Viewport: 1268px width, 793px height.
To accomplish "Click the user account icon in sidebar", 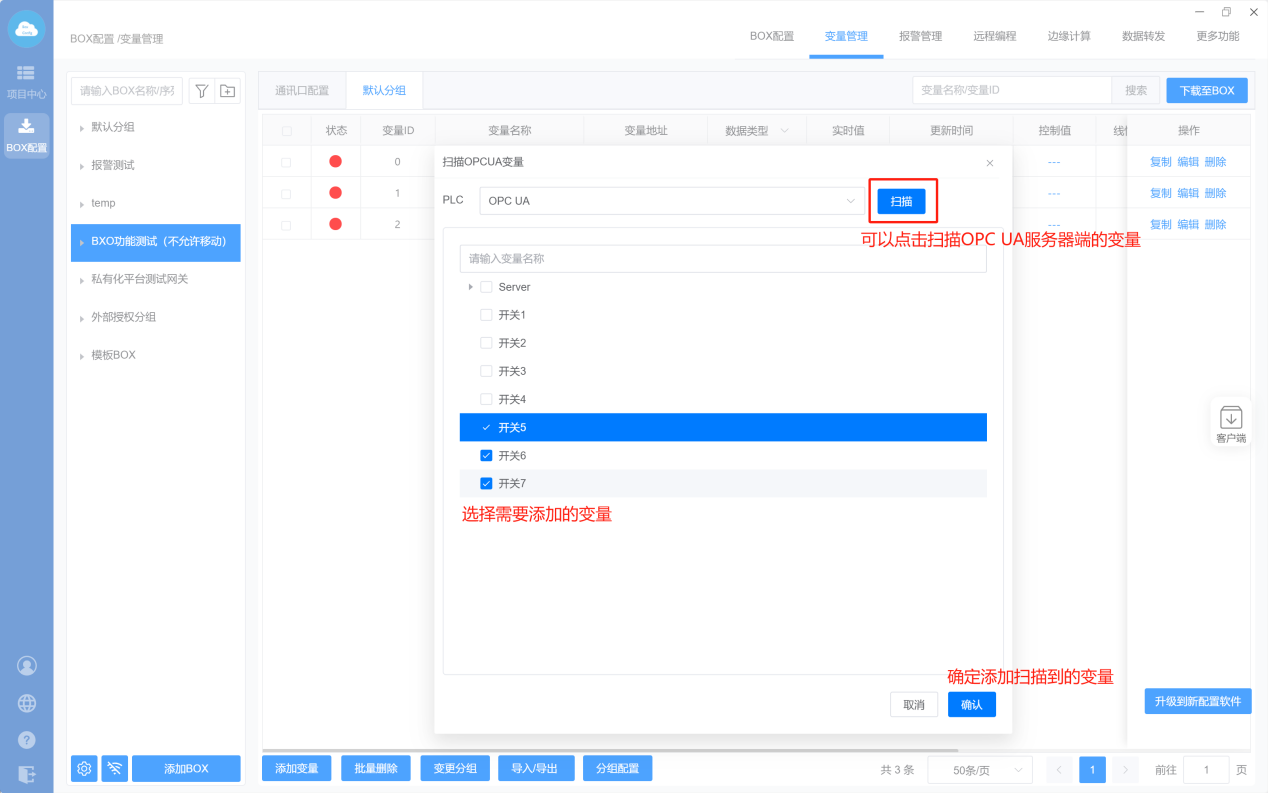I will (x=27, y=666).
